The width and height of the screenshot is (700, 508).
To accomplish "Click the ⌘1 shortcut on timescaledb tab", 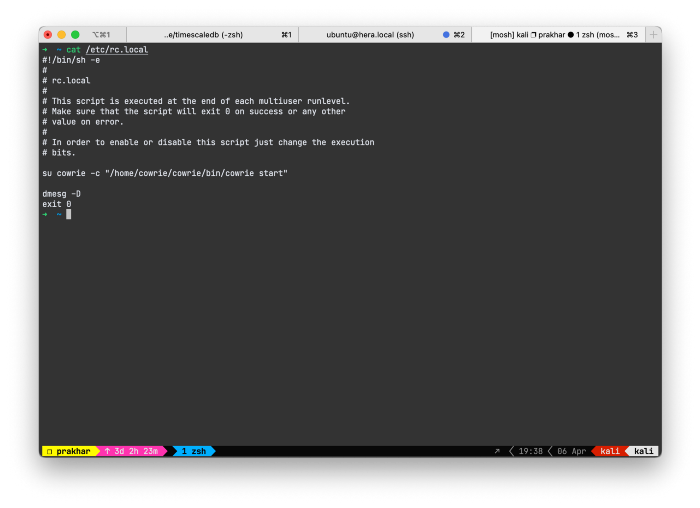I will [x=287, y=35].
